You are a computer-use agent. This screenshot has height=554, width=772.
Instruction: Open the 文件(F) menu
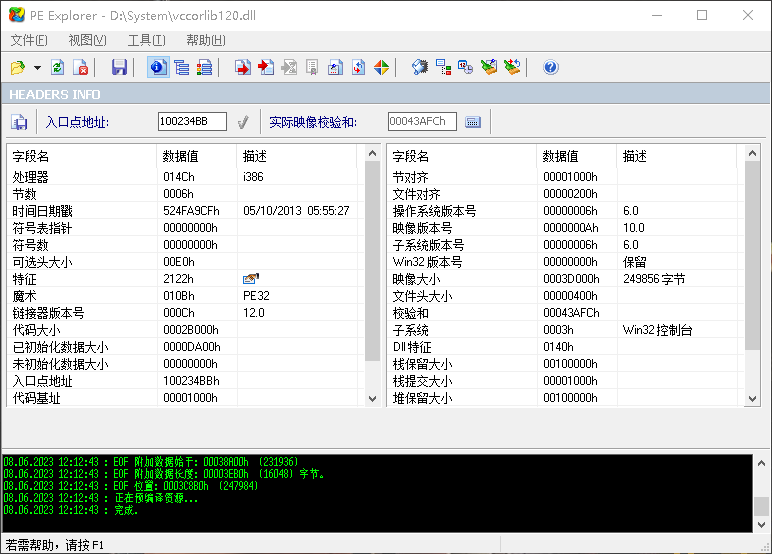coord(29,40)
